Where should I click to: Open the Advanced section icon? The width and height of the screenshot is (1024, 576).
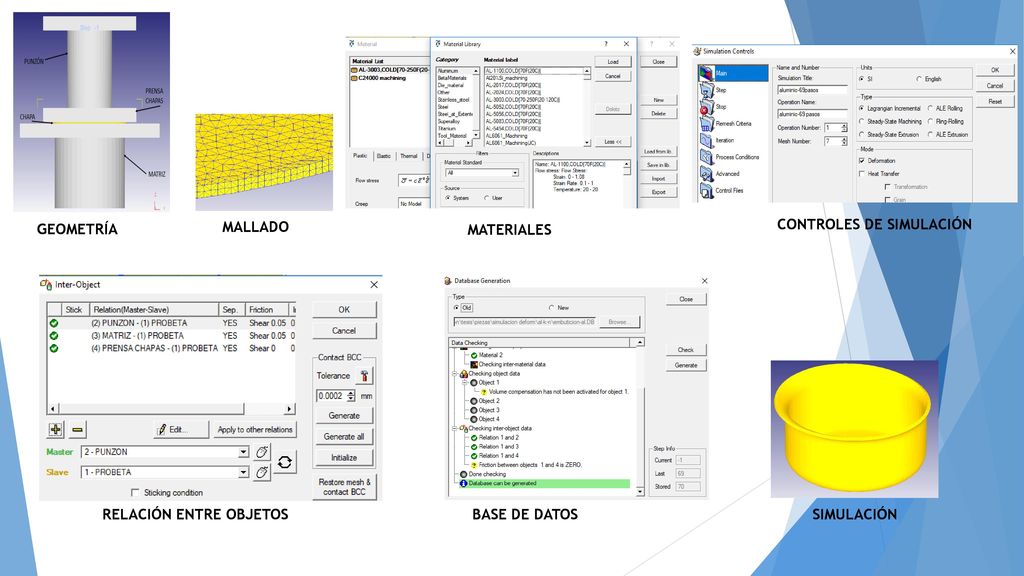(x=706, y=174)
